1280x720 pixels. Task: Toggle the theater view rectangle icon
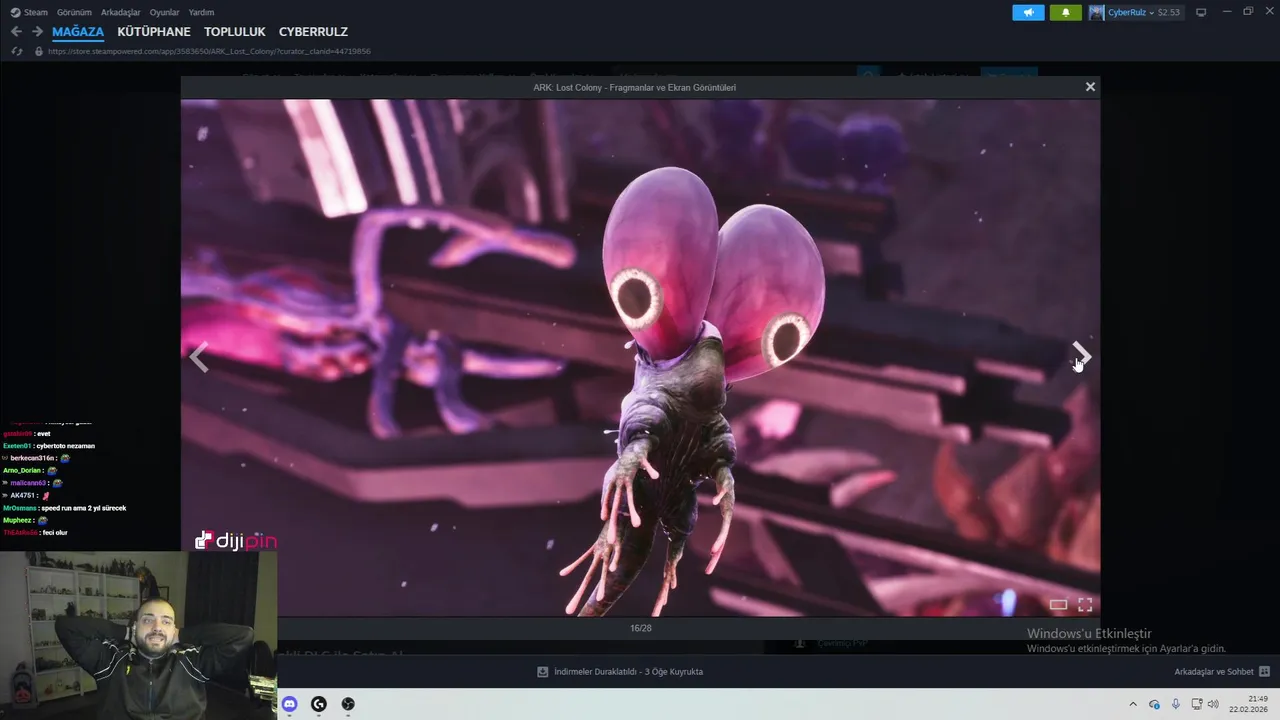[x=1058, y=604]
